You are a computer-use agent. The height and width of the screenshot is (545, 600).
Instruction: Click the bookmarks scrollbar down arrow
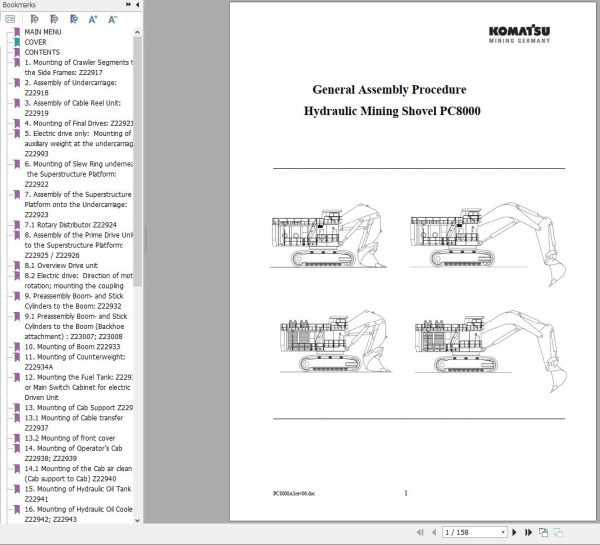point(137,520)
